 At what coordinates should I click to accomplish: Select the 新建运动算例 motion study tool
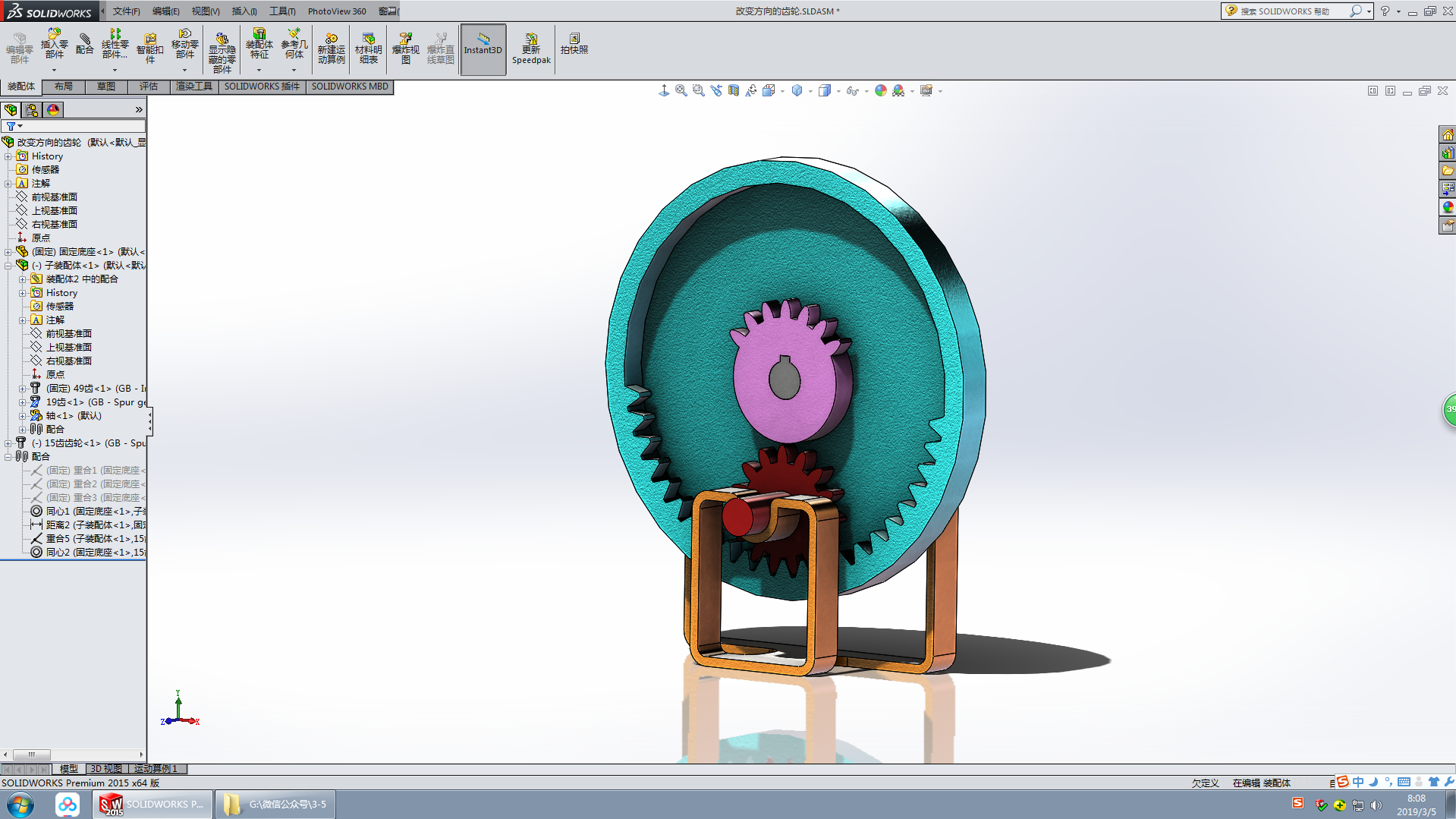[331, 48]
